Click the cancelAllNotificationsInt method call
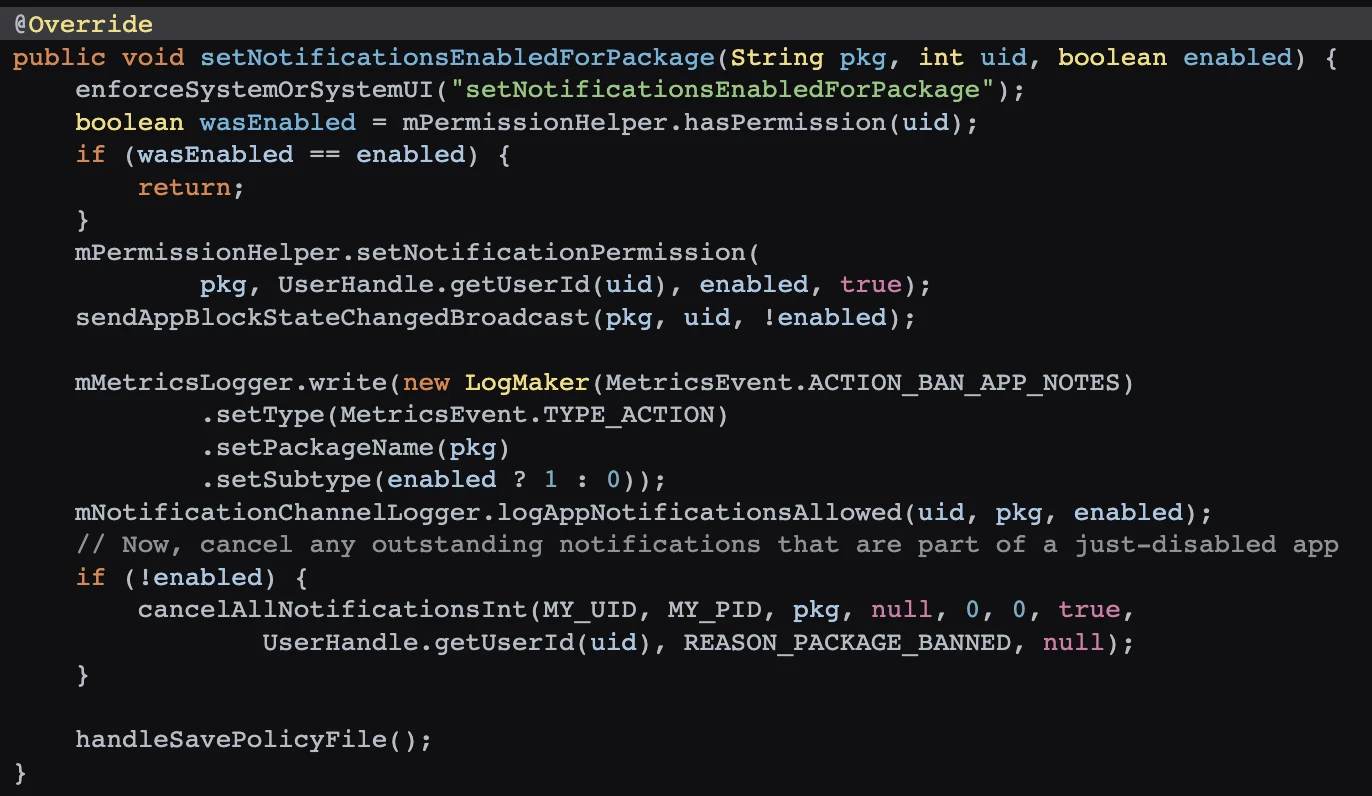The image size is (1372, 796). 332,610
